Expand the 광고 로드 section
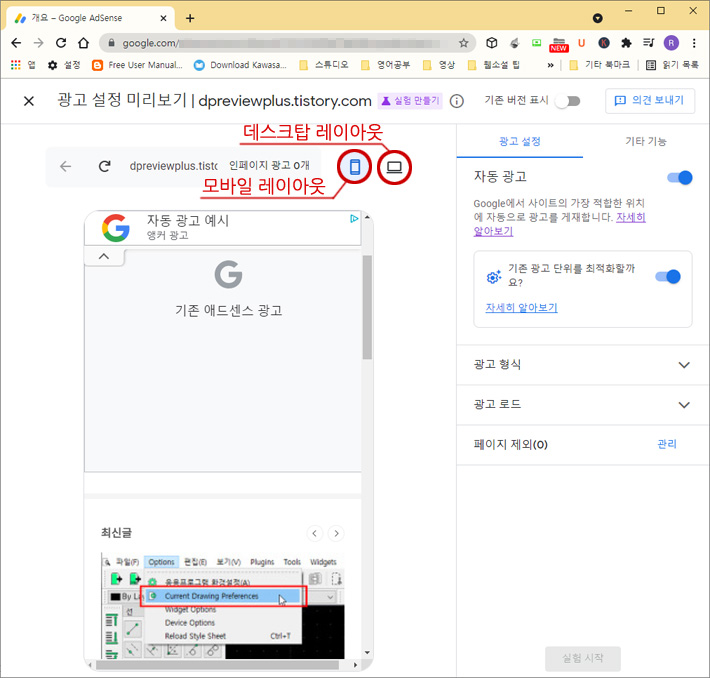710x678 pixels. [583, 404]
